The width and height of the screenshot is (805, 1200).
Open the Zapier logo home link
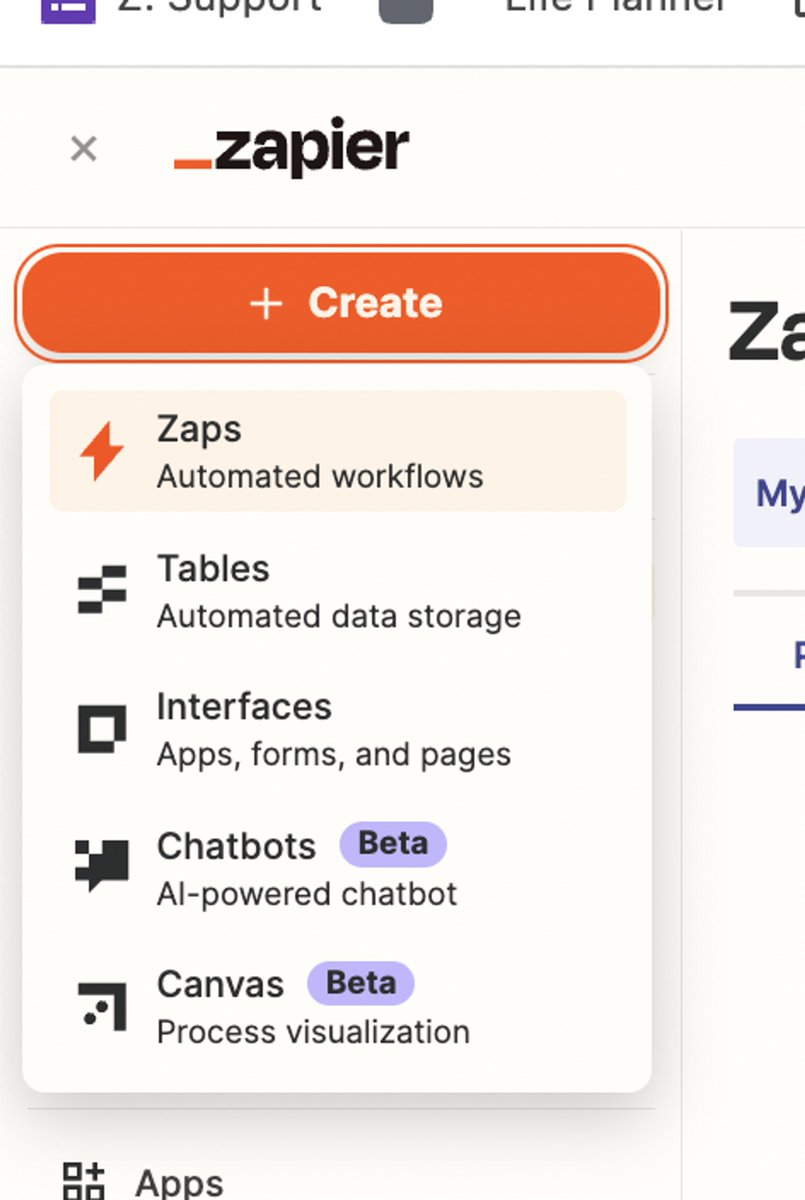click(x=291, y=150)
